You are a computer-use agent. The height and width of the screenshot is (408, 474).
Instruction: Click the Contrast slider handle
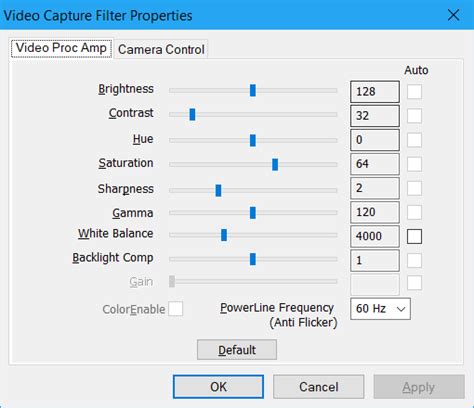coord(192,114)
